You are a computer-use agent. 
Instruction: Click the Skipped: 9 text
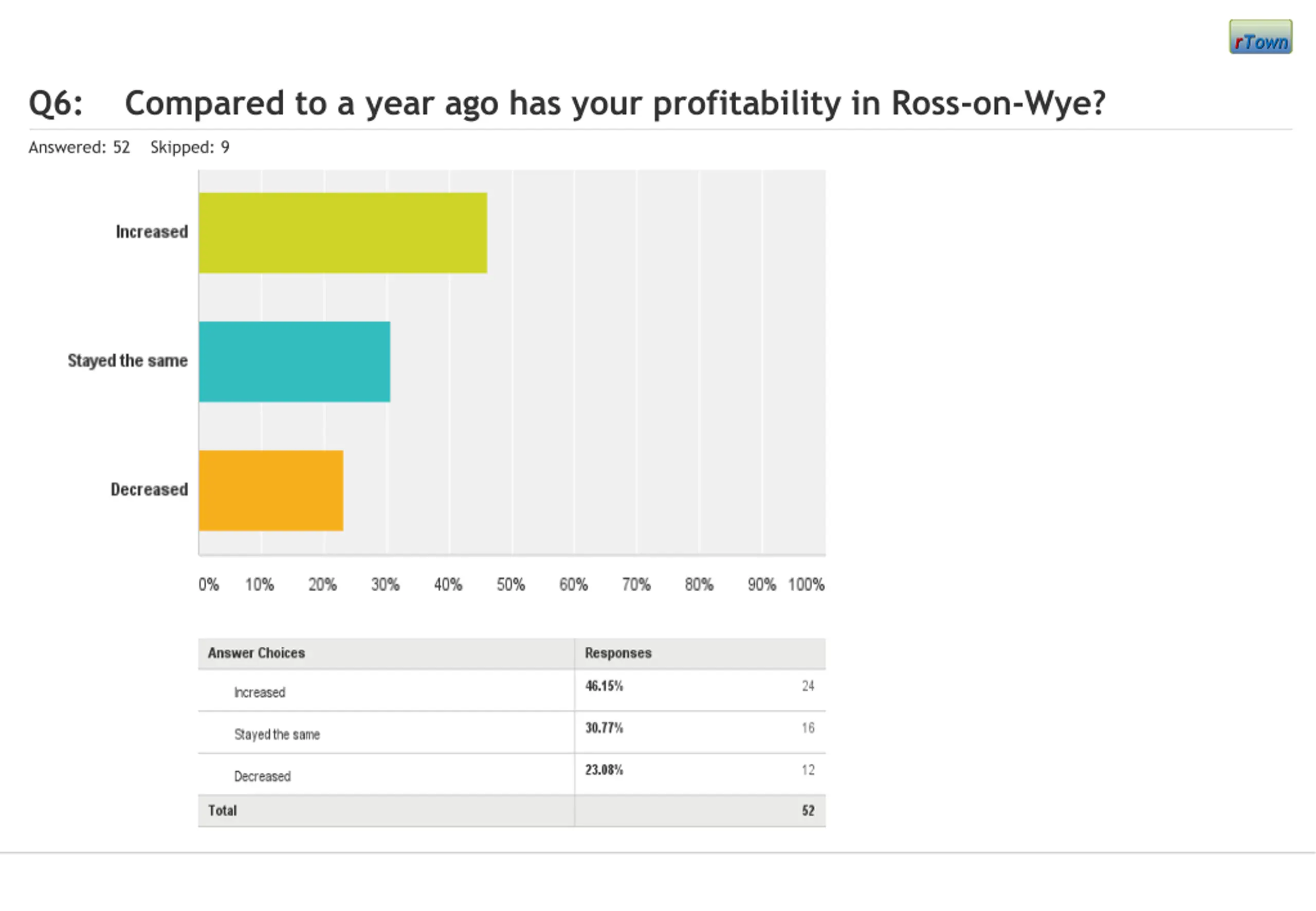(x=190, y=147)
